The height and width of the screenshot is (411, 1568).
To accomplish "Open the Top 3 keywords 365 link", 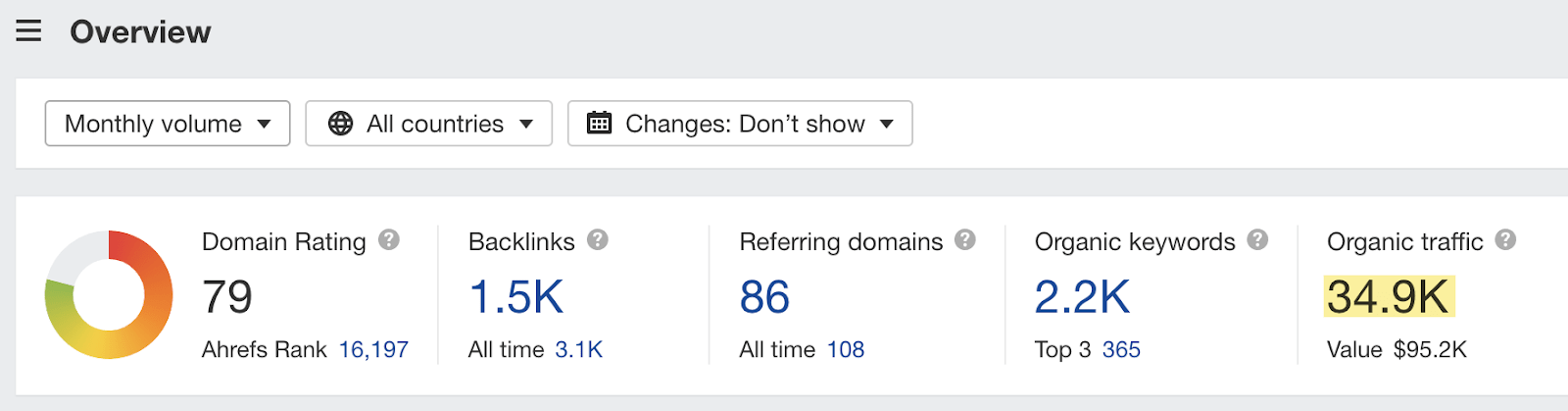I will tap(1121, 349).
